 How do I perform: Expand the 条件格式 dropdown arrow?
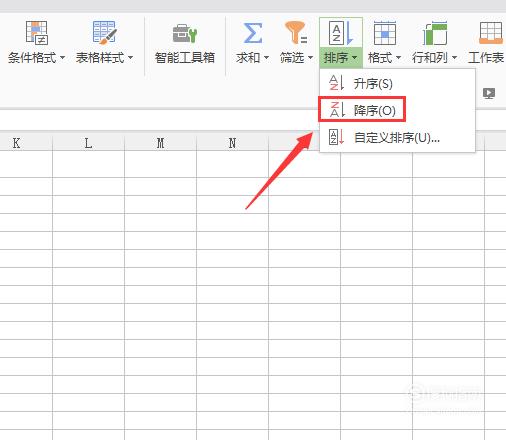tap(62, 58)
